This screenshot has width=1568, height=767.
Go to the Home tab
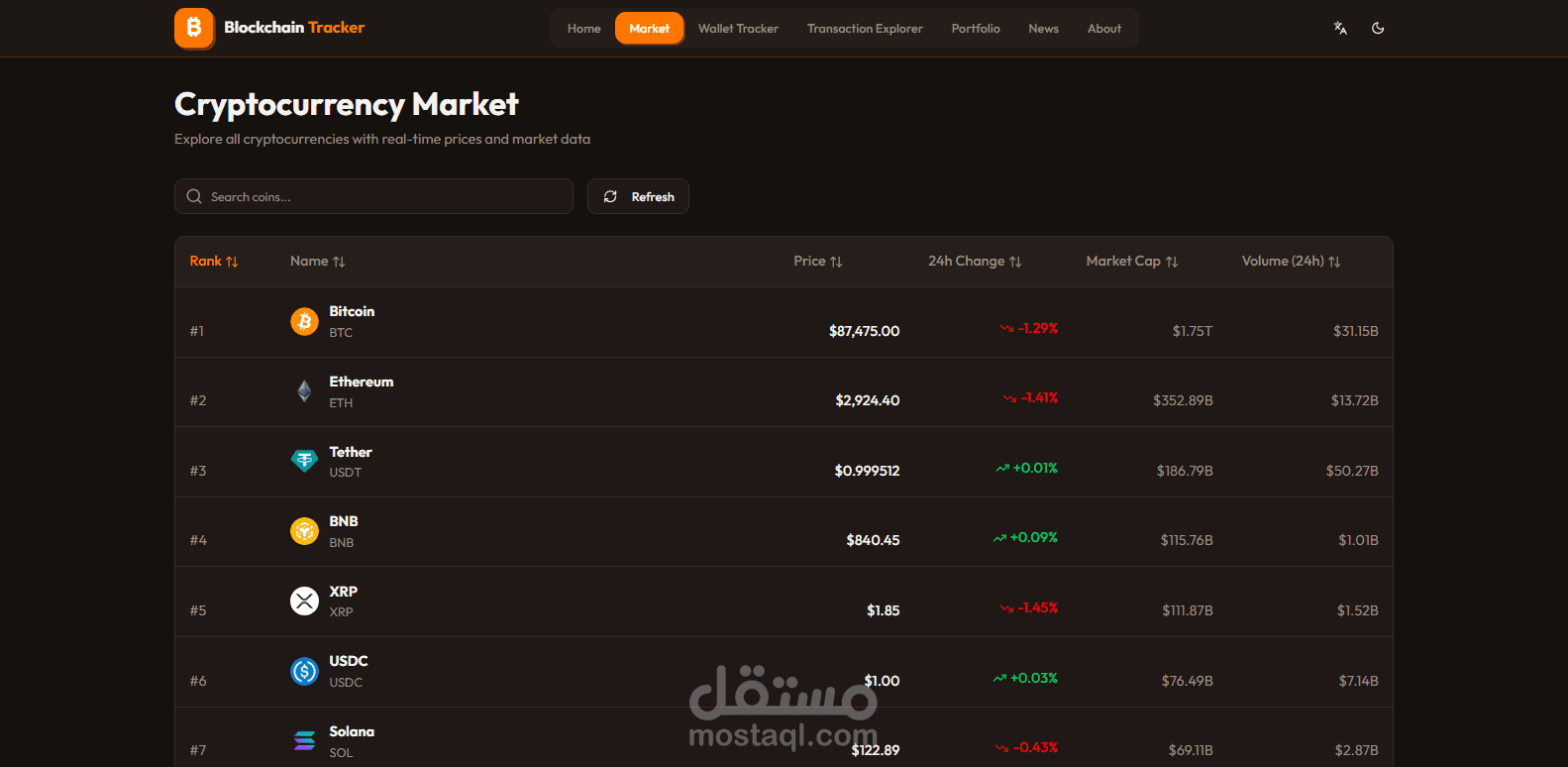[x=584, y=28]
